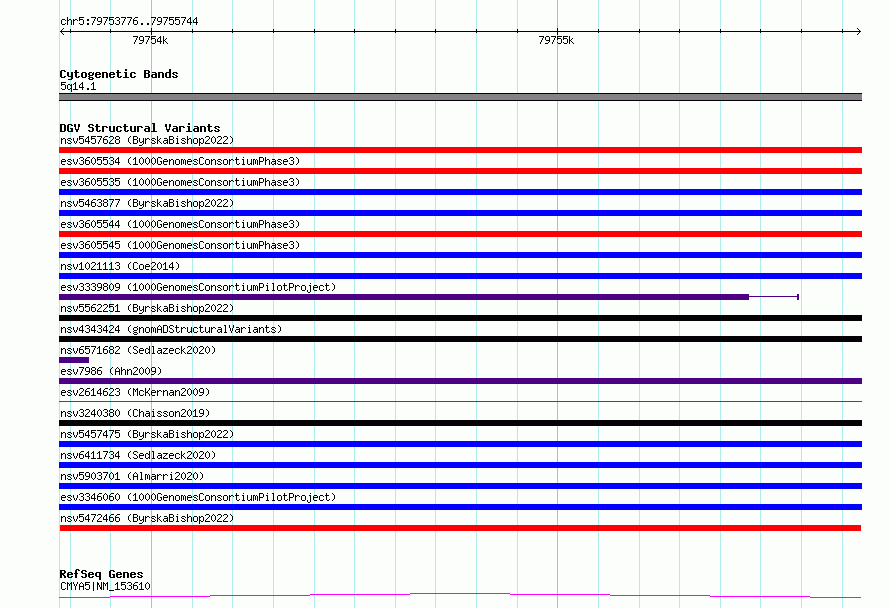
Task: Click the blue bar under nsv5457475
Action: point(460,444)
